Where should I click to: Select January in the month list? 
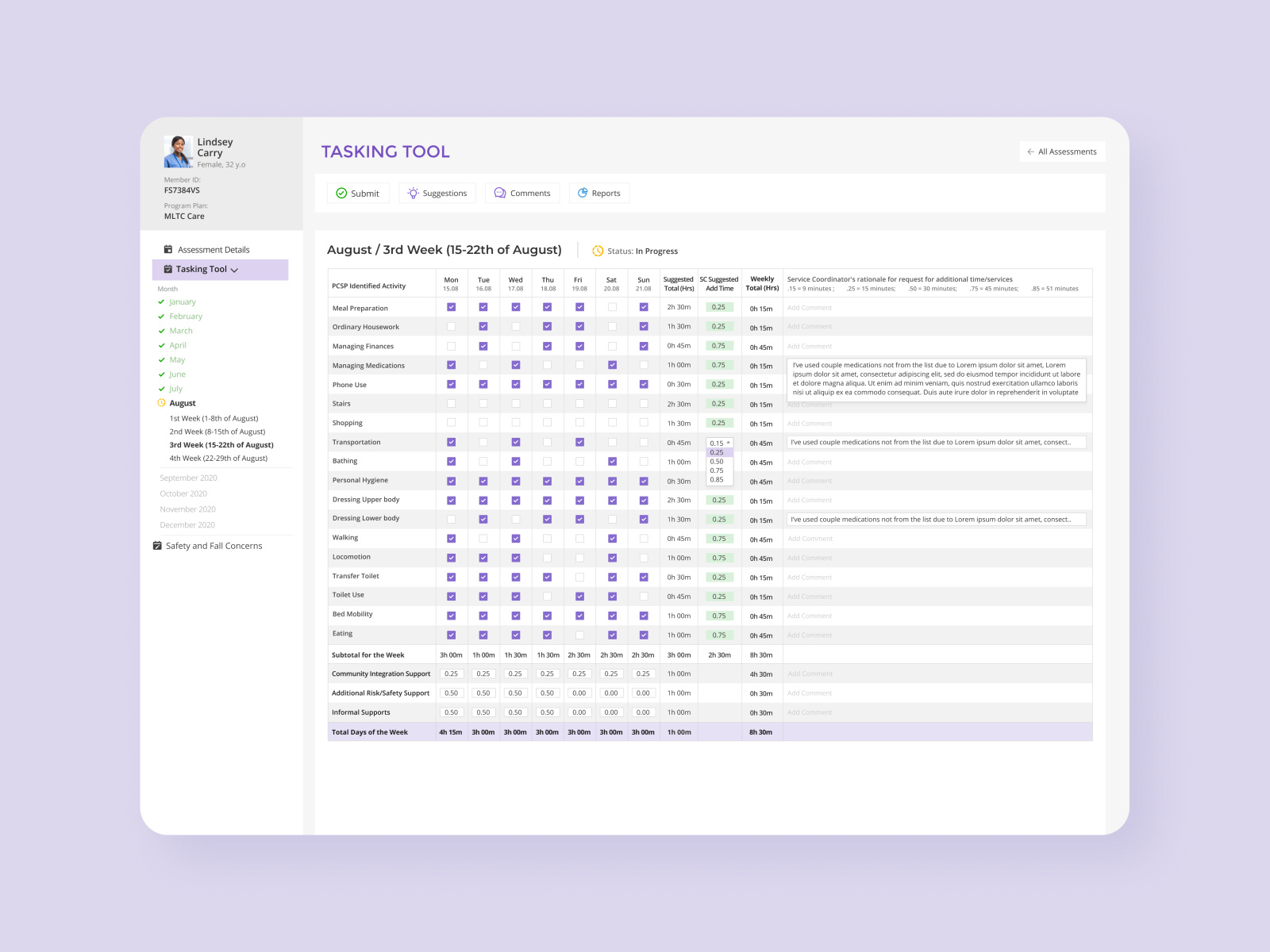182,301
